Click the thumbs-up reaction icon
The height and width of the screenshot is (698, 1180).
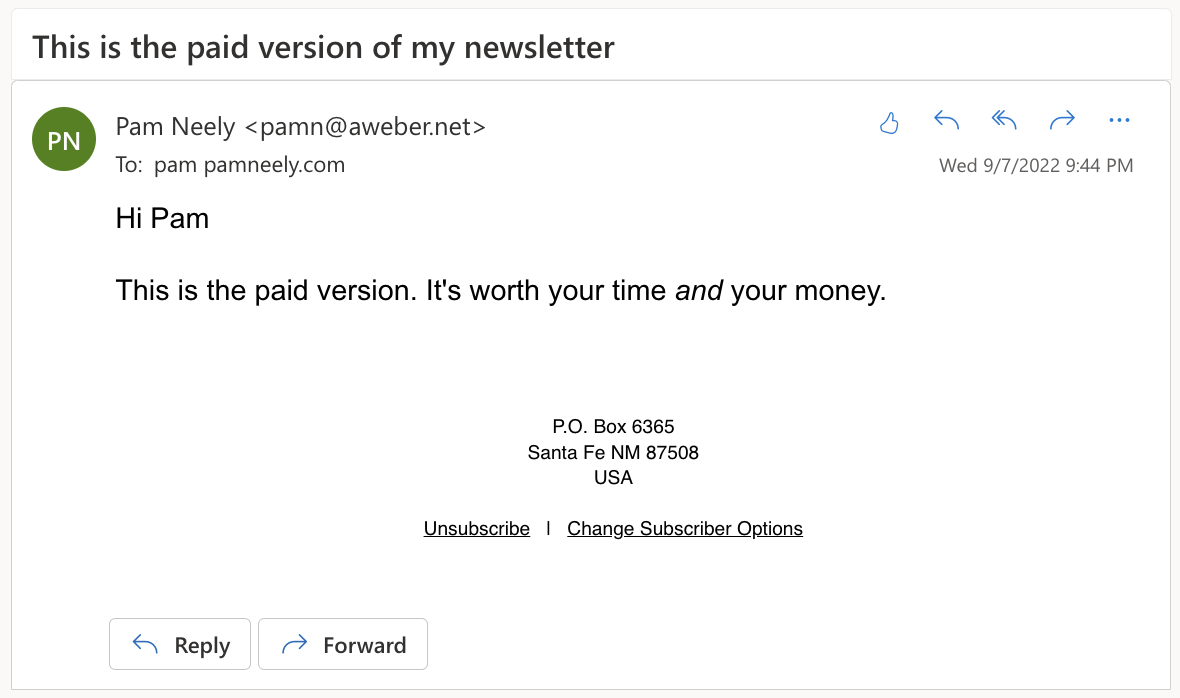pyautogui.click(x=889, y=120)
